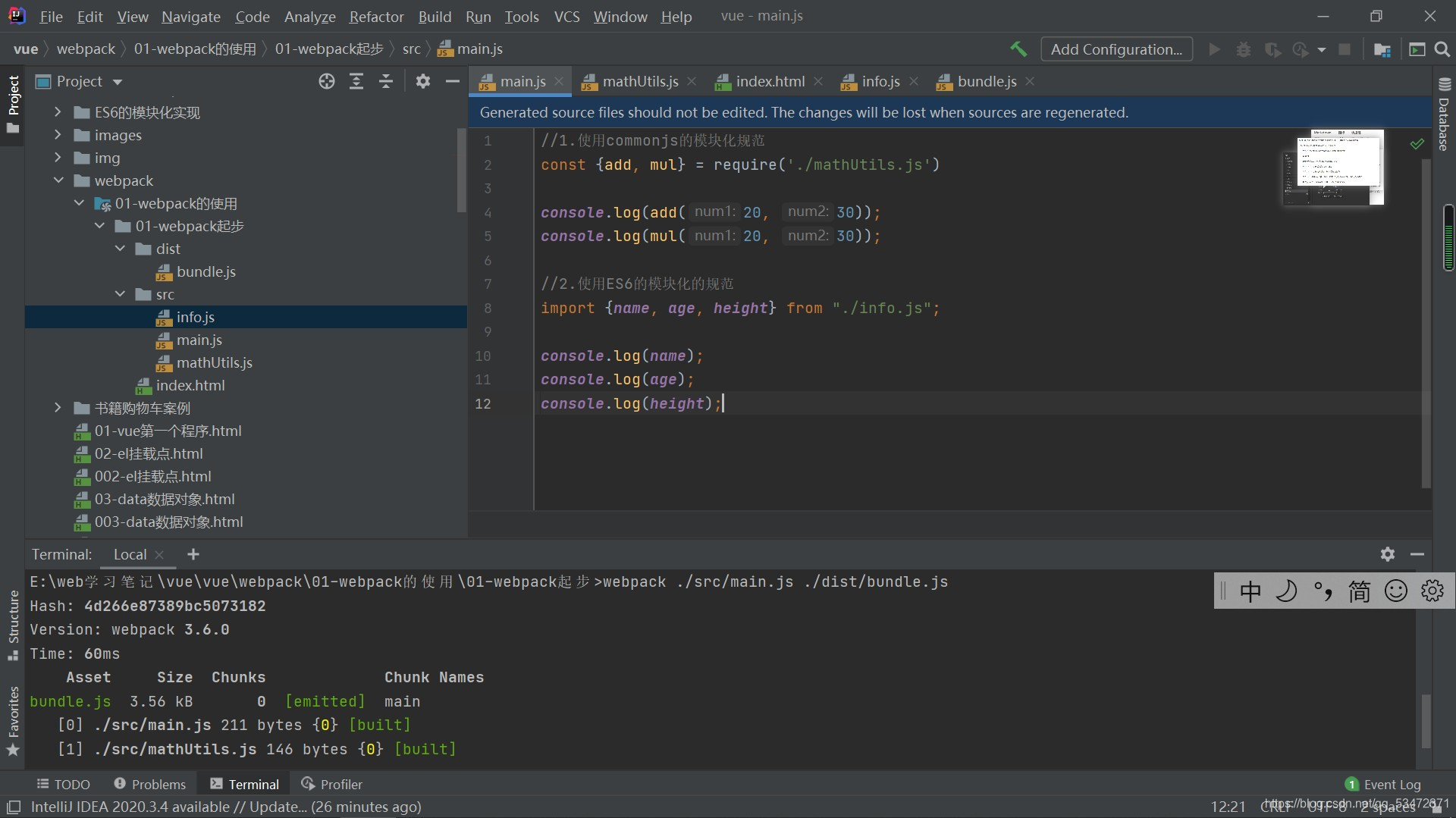
Task: Toggle the input method language with 中 icon
Action: pyautogui.click(x=1250, y=591)
